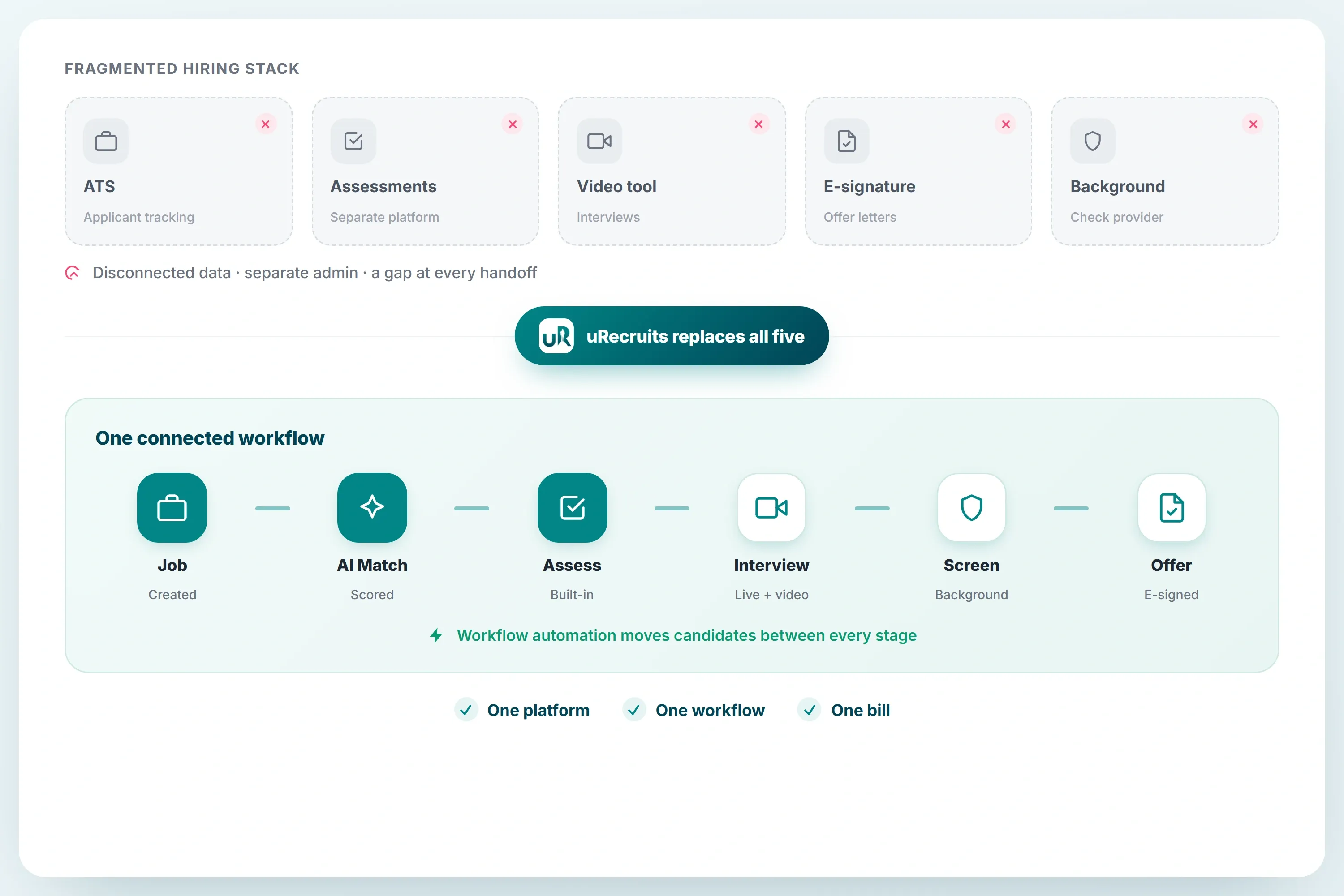Screen dimensions: 1344x896
Task: Click the Fragmented Hiring Stack heading
Action: [182, 69]
